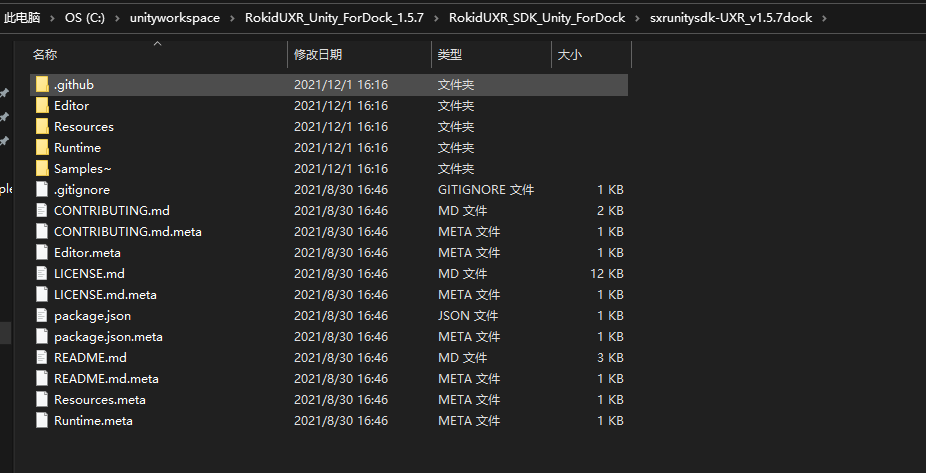Click the Samples~ folder icon

41,168
